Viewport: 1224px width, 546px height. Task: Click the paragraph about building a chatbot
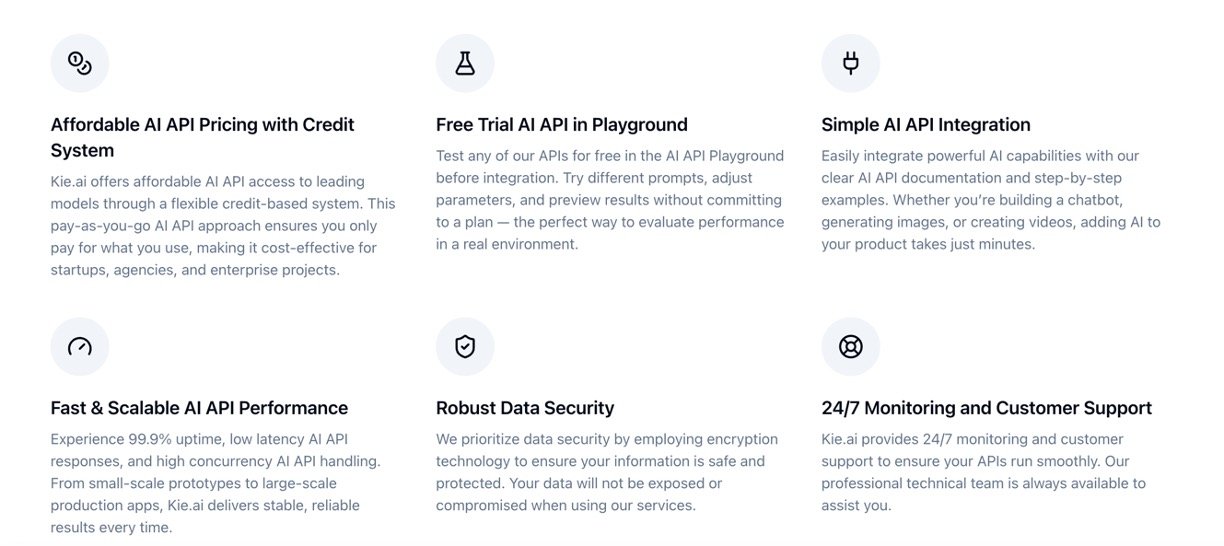click(990, 199)
